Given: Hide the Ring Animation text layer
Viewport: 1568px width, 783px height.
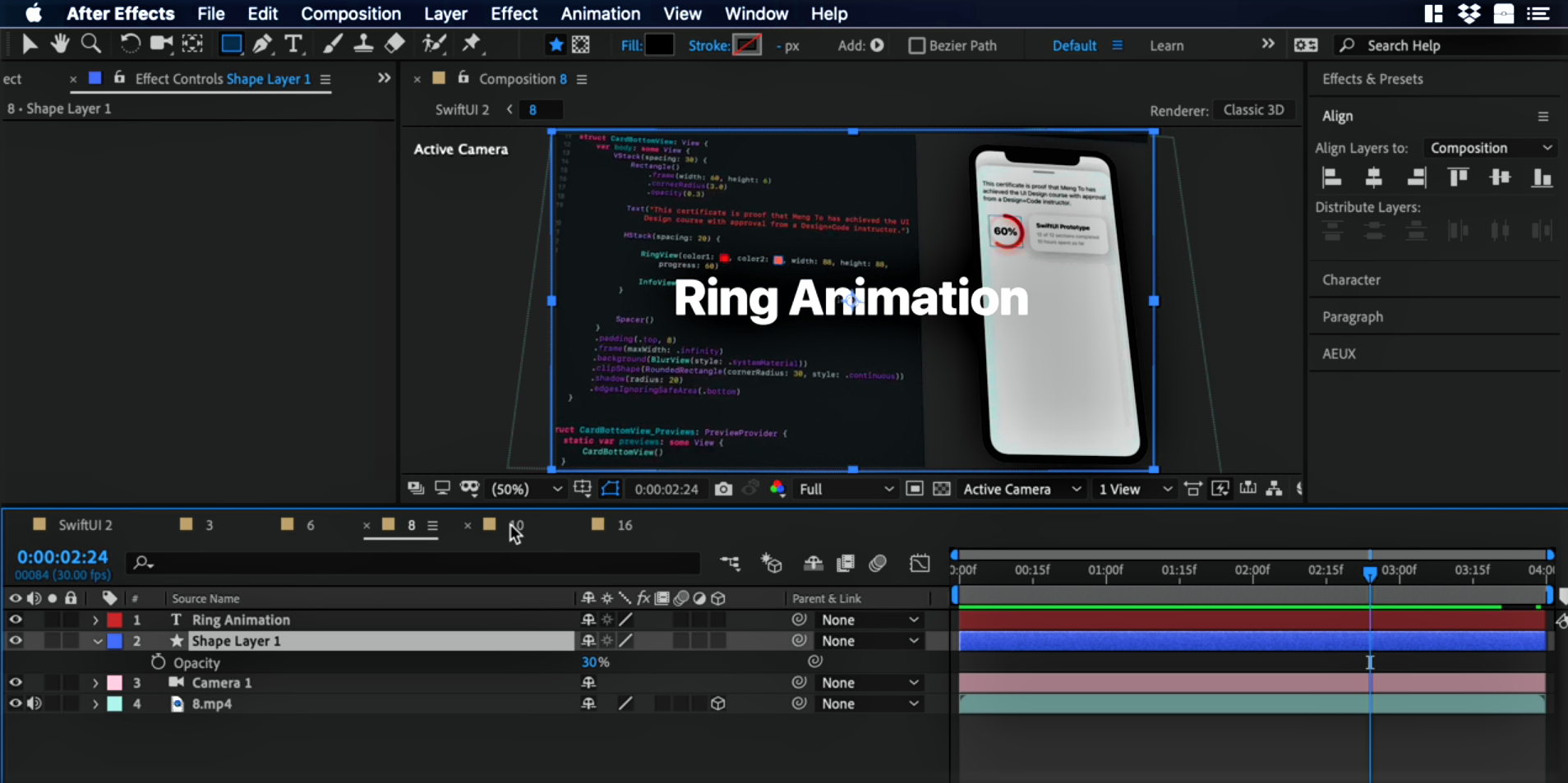Looking at the screenshot, I should click(x=15, y=619).
